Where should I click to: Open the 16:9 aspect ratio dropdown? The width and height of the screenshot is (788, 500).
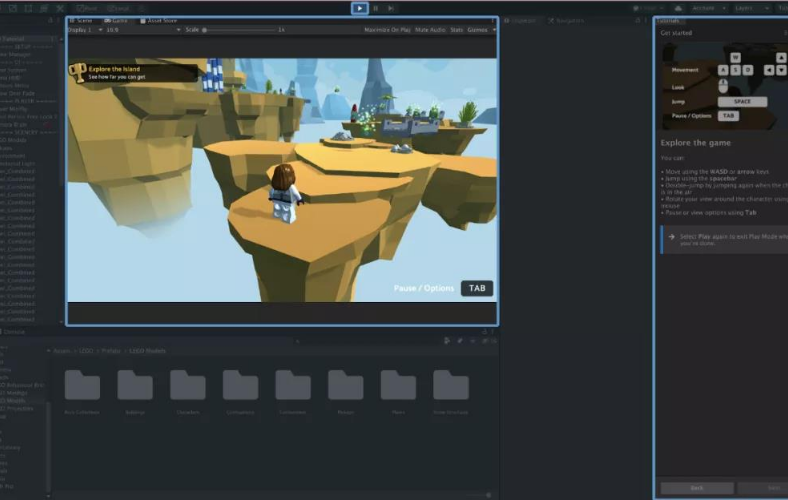click(143, 30)
